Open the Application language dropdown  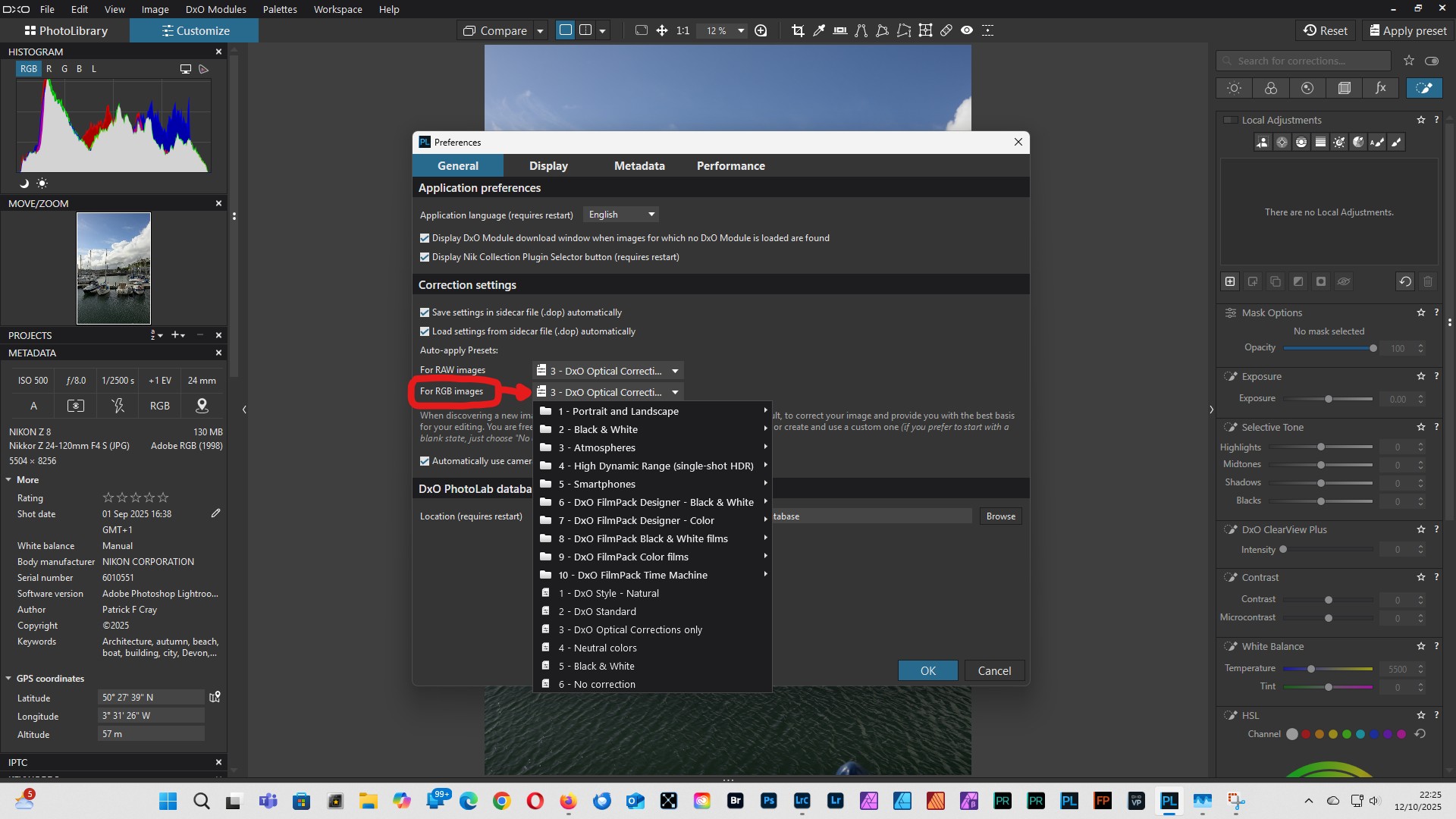click(621, 215)
